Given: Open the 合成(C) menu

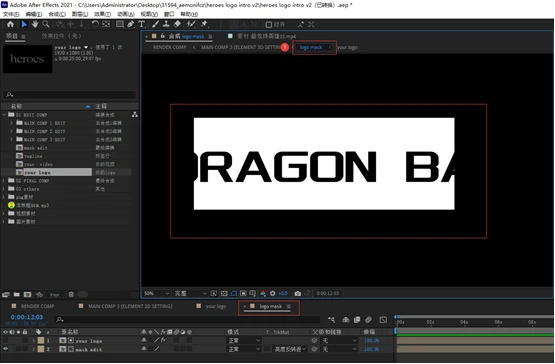Looking at the screenshot, I should [57, 14].
